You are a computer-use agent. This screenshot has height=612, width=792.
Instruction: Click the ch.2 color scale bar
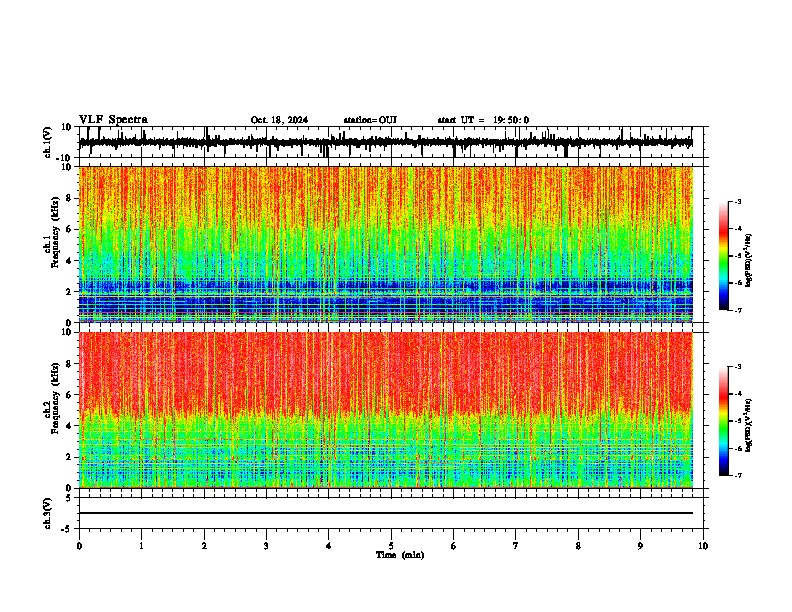coord(724,421)
